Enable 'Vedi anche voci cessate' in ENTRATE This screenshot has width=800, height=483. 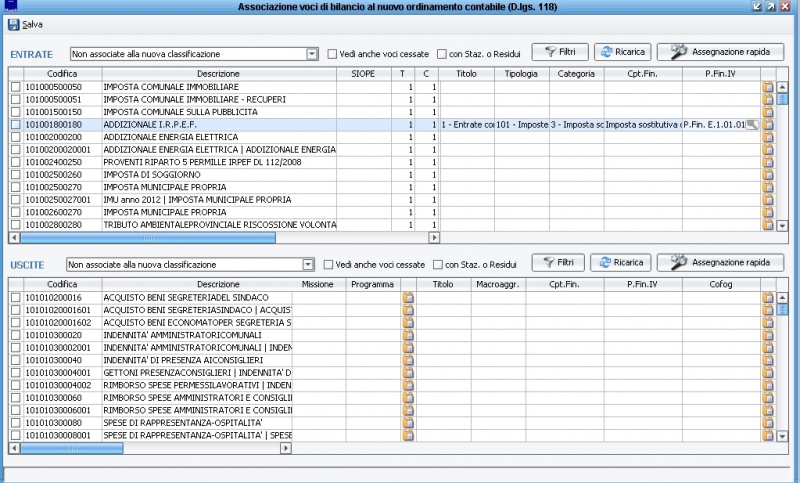click(x=332, y=54)
